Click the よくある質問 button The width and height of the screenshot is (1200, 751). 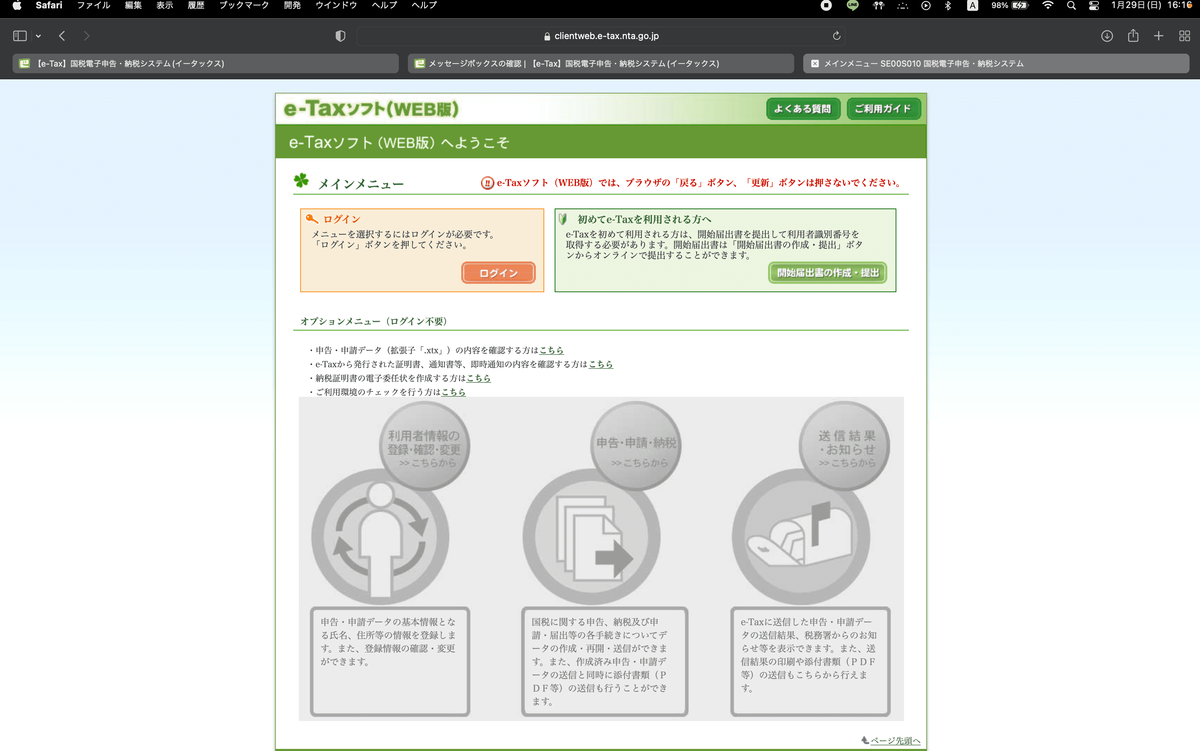click(803, 109)
